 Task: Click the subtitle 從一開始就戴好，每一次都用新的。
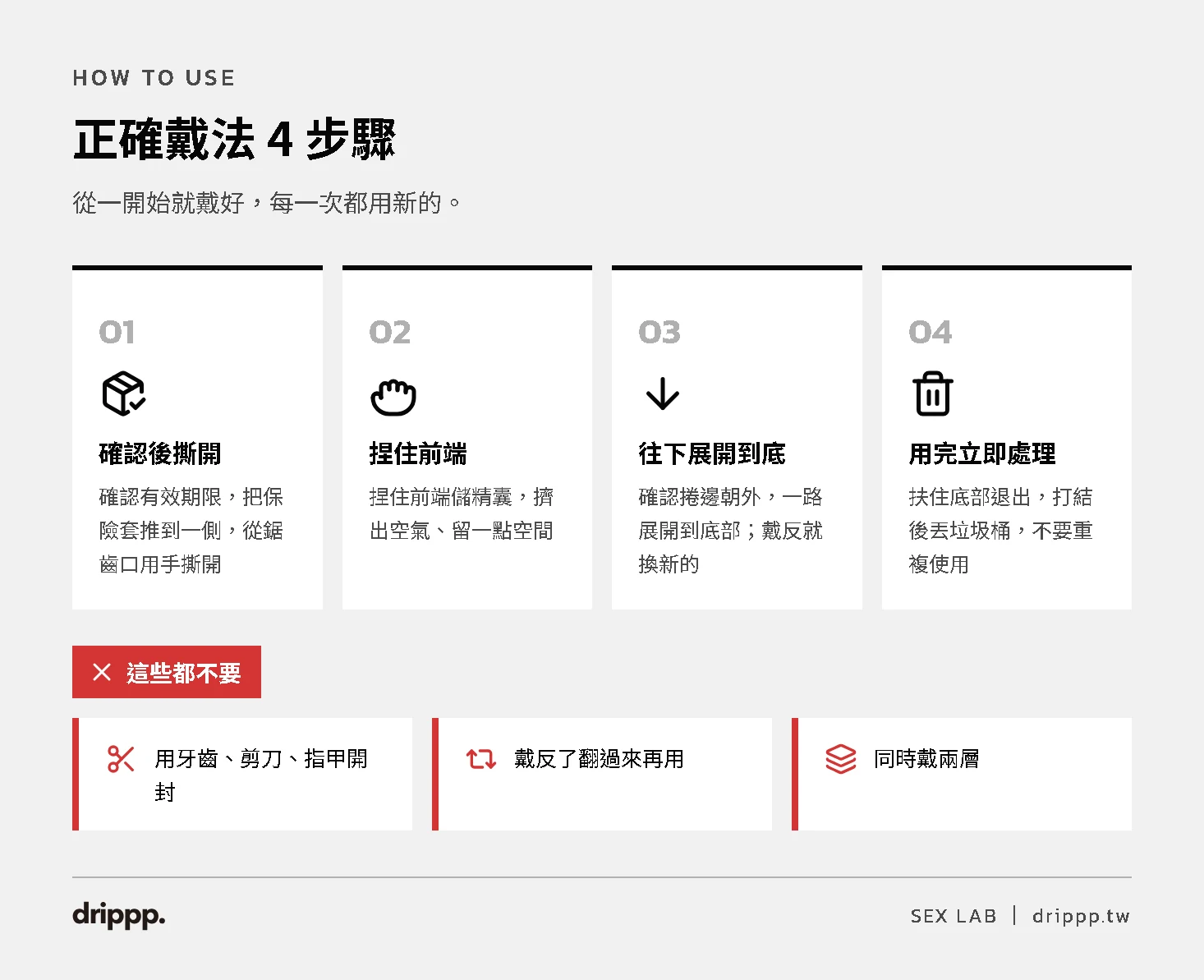coord(267,202)
